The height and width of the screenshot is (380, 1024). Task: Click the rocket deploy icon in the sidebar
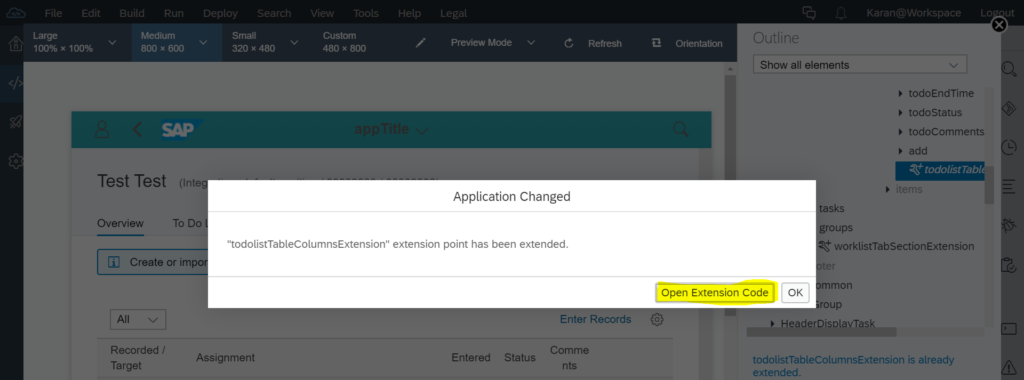point(14,122)
